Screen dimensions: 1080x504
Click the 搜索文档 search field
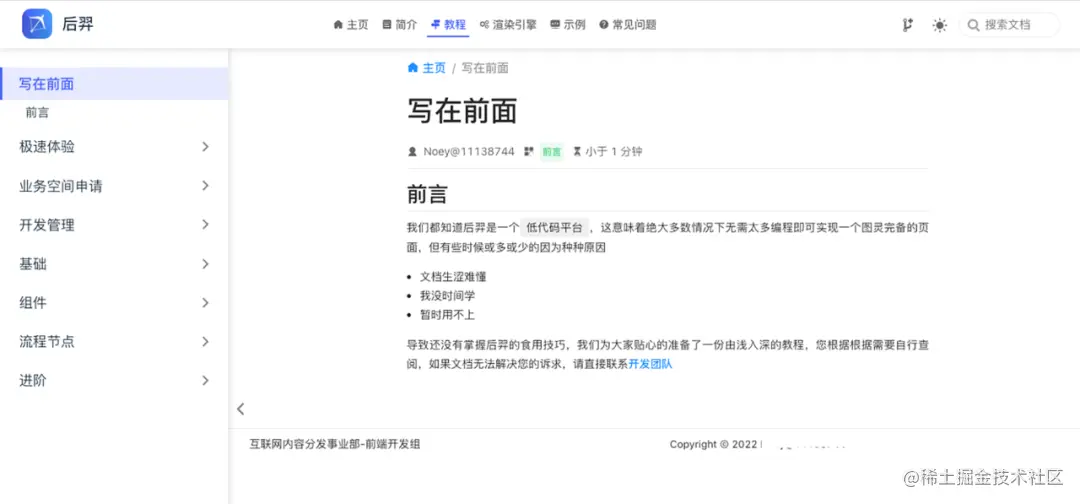click(x=1009, y=25)
